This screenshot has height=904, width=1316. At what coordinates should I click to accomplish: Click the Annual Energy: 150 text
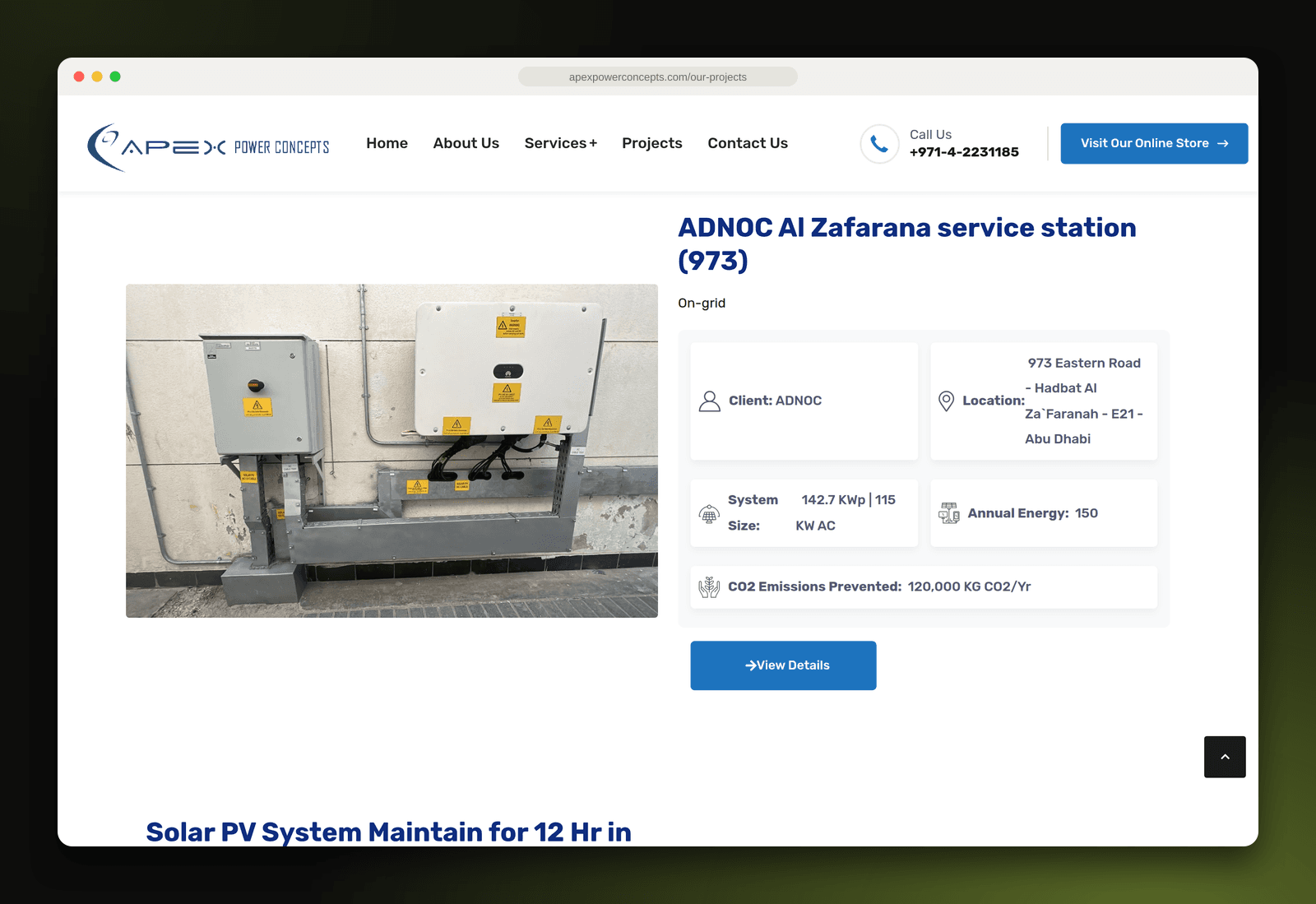pyautogui.click(x=1033, y=513)
